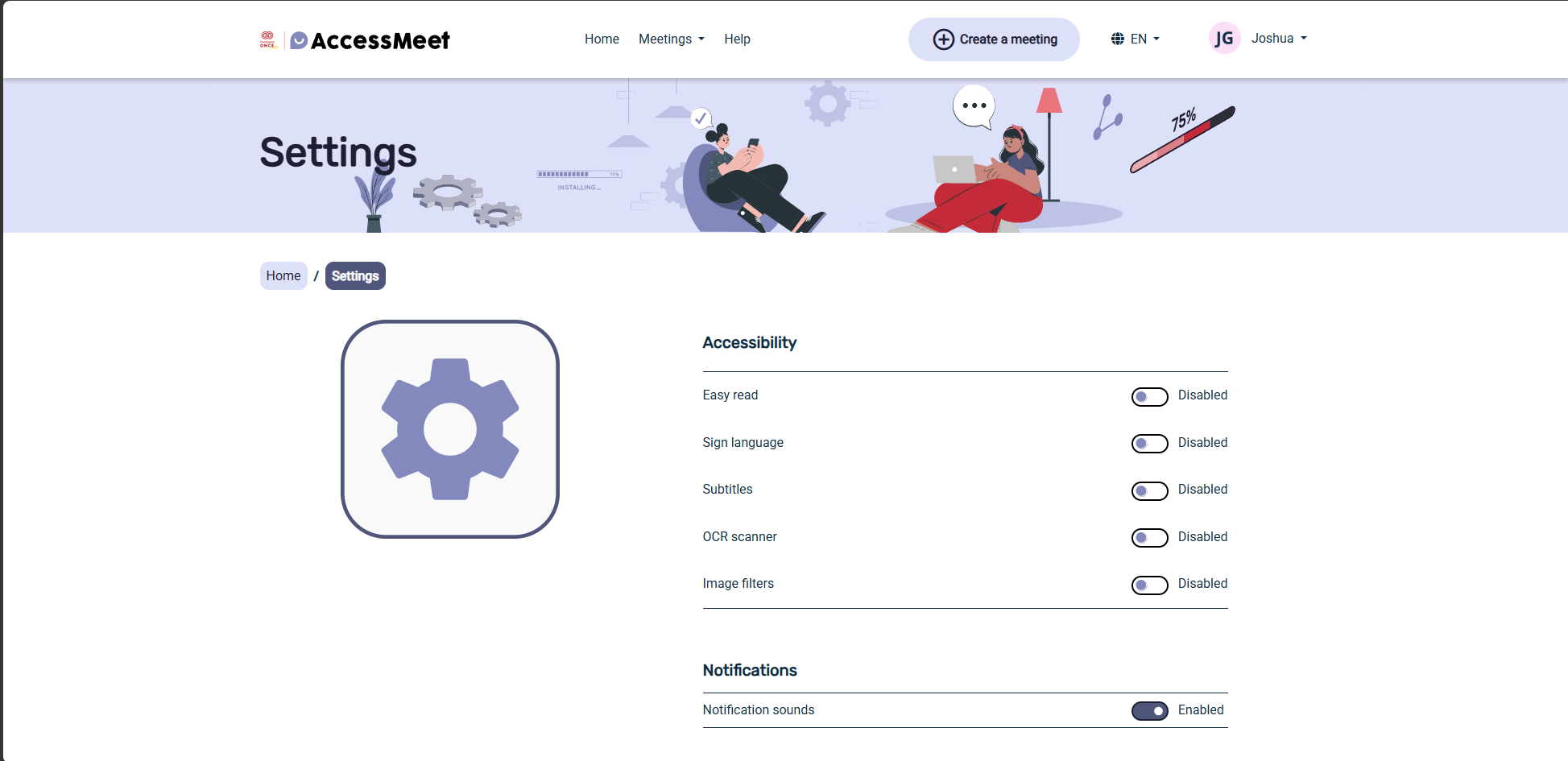Click the globe language icon

[1117, 39]
